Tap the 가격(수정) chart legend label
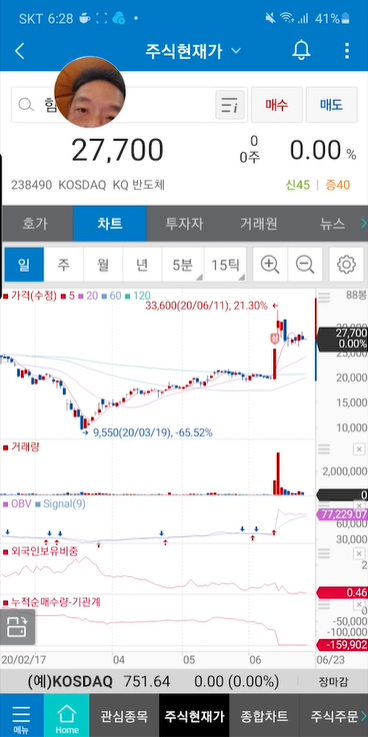The image size is (368, 737). click(x=33, y=296)
